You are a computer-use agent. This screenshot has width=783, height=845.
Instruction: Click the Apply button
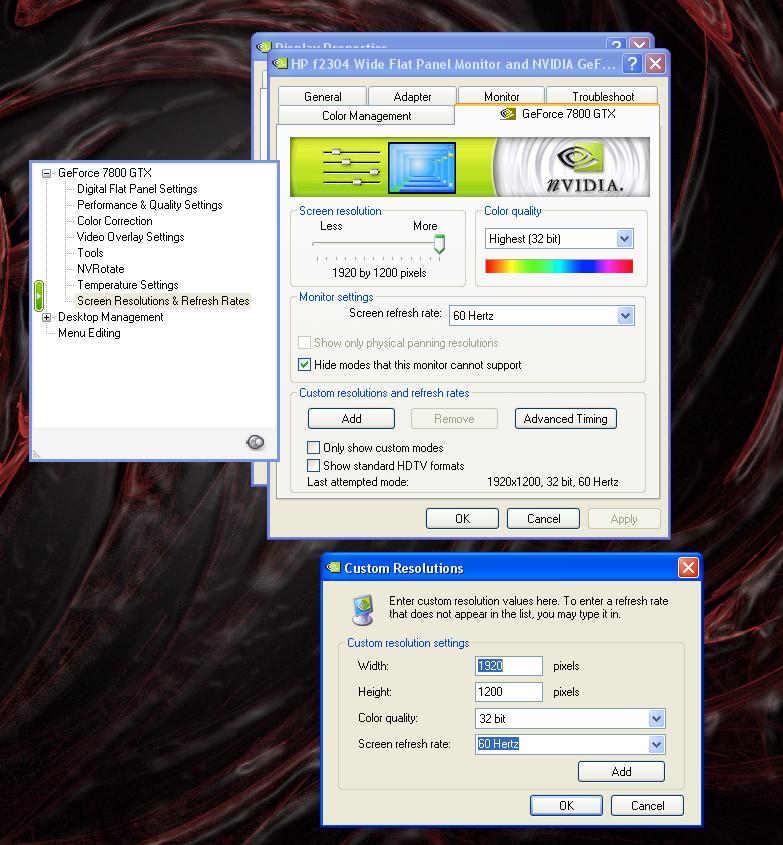point(624,518)
